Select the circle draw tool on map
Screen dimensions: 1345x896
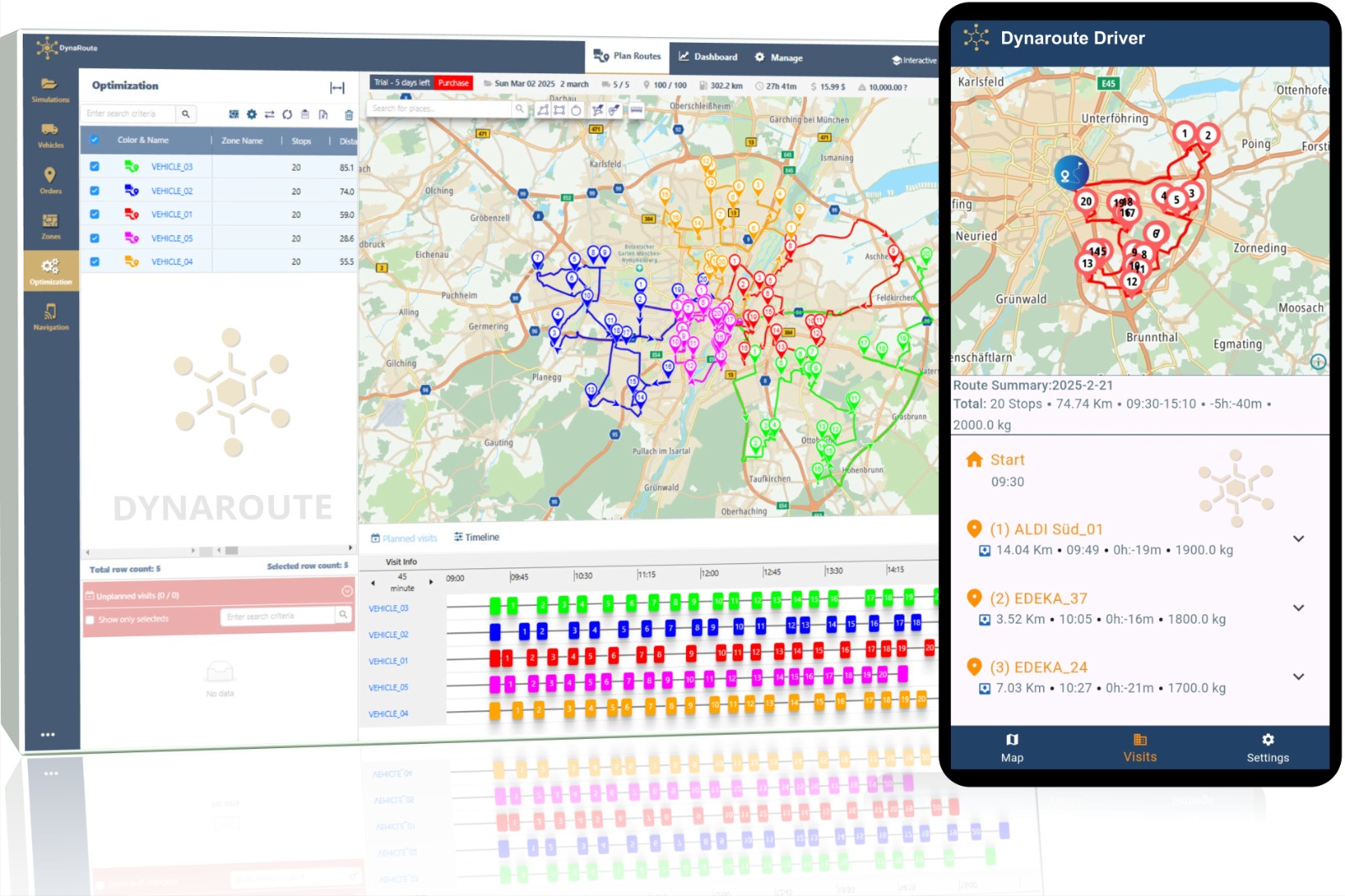[576, 110]
